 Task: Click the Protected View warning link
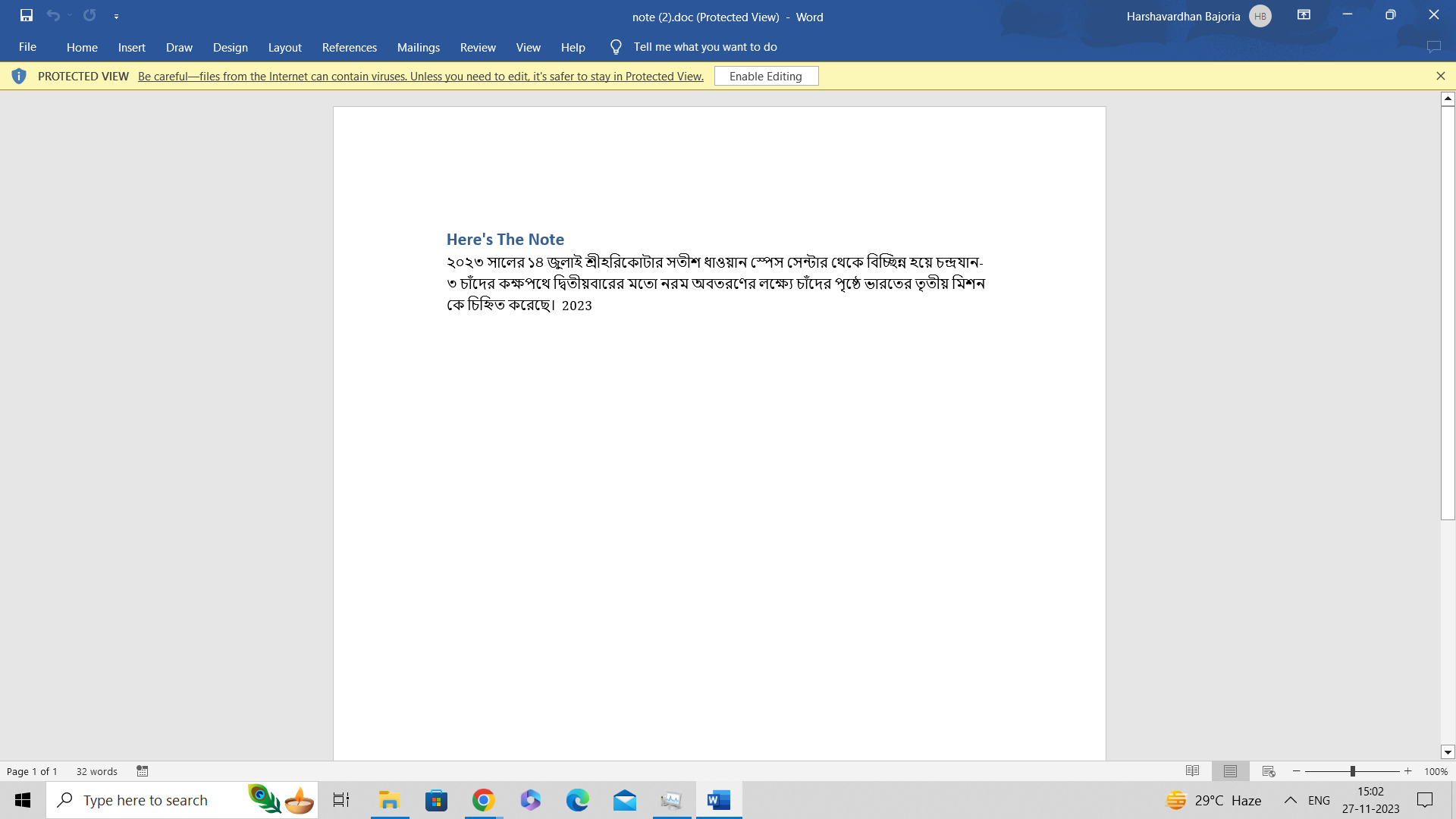[x=420, y=76]
